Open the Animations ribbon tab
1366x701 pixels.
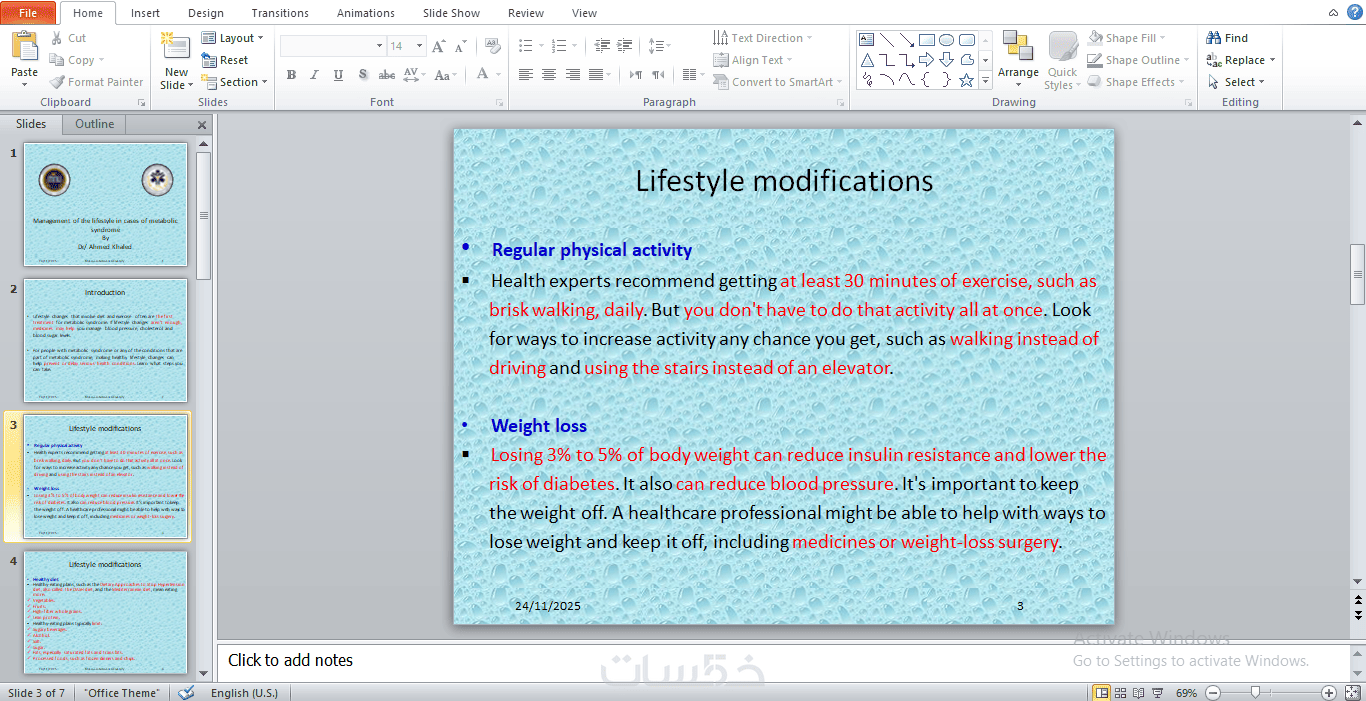pos(366,13)
